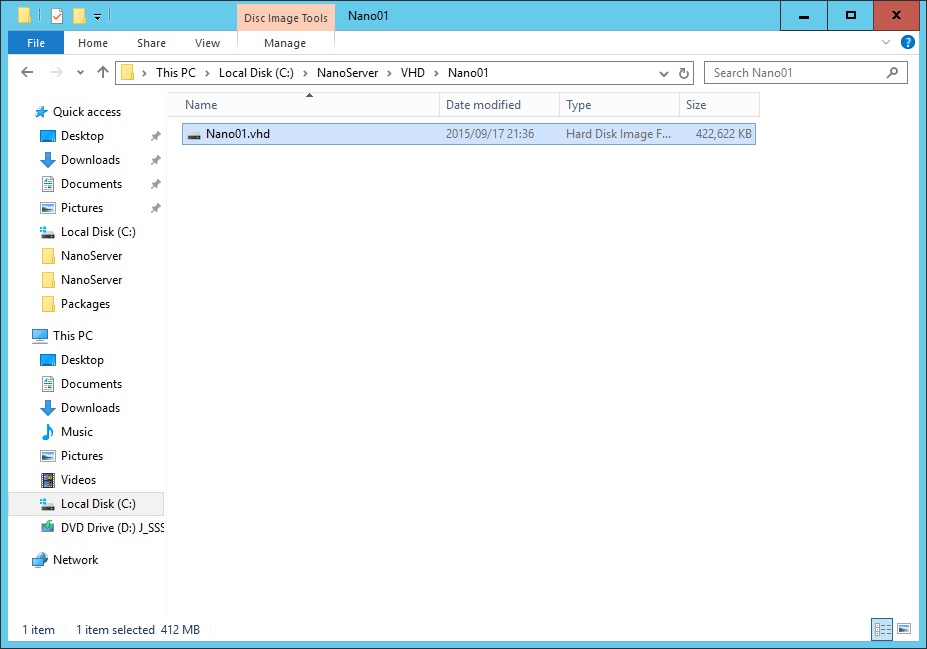Image resolution: width=927 pixels, height=649 pixels.
Task: Click VHD in the address breadcrumb
Action: tap(413, 73)
